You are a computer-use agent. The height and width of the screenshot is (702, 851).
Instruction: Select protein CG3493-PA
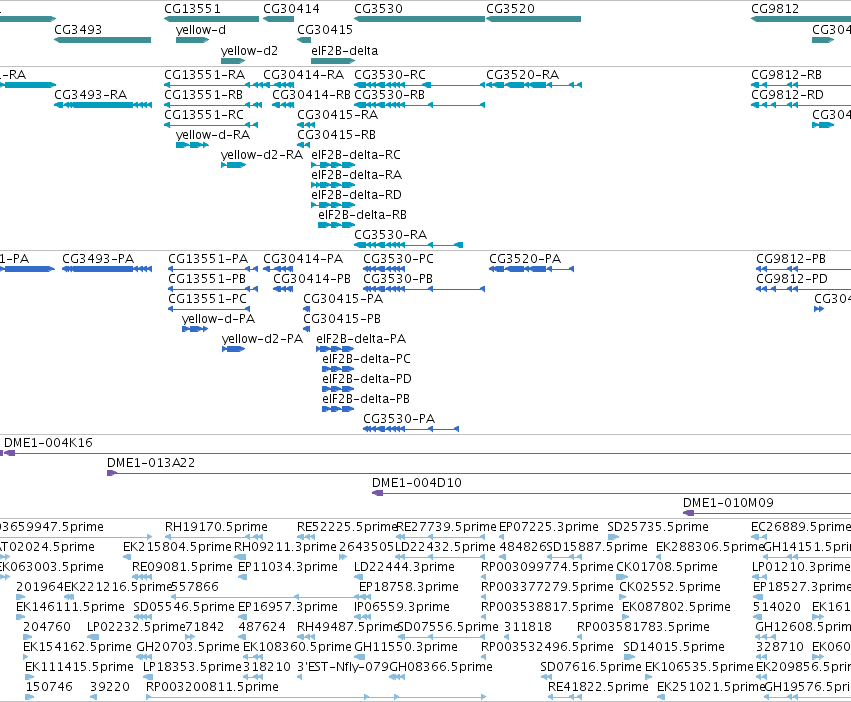coord(98,259)
